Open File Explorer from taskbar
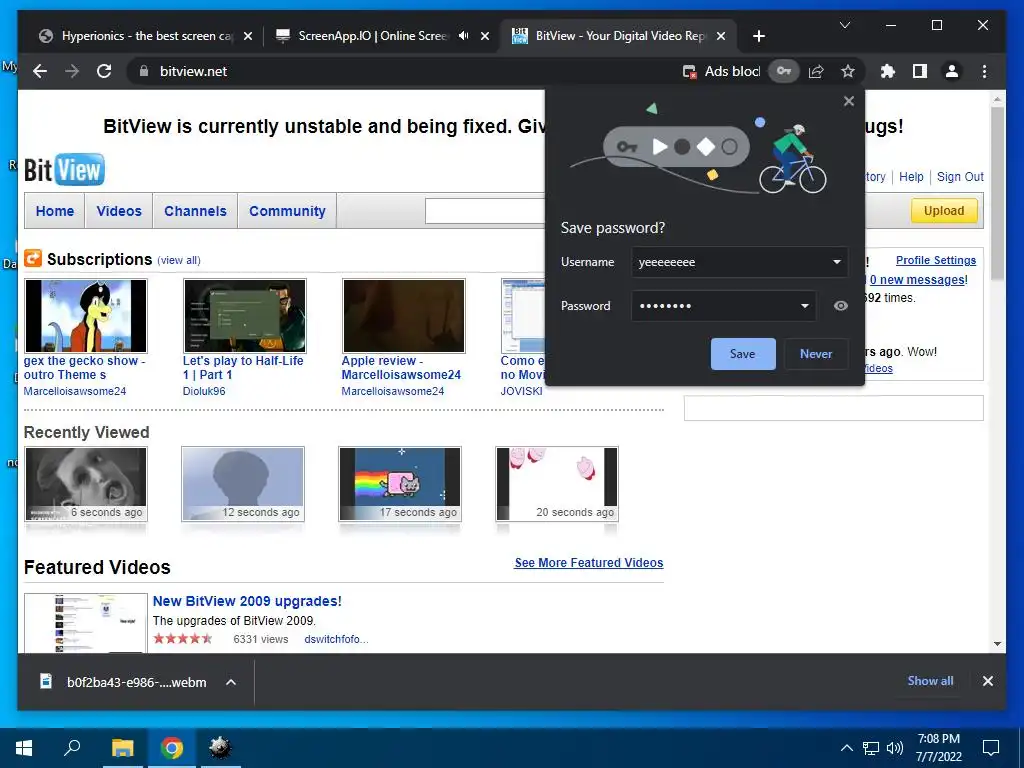 pos(122,748)
